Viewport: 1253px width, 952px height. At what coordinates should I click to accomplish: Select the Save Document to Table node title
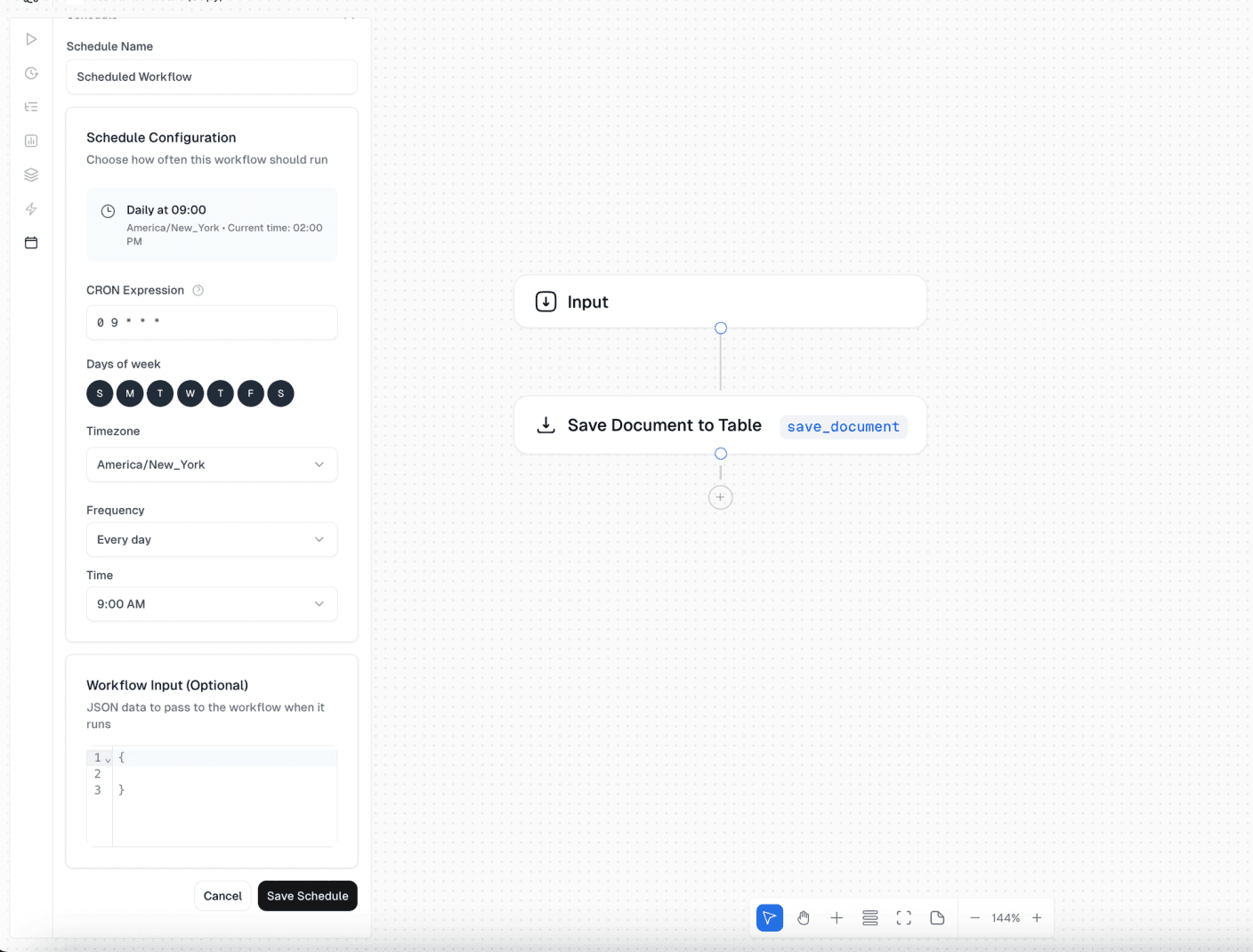(665, 425)
